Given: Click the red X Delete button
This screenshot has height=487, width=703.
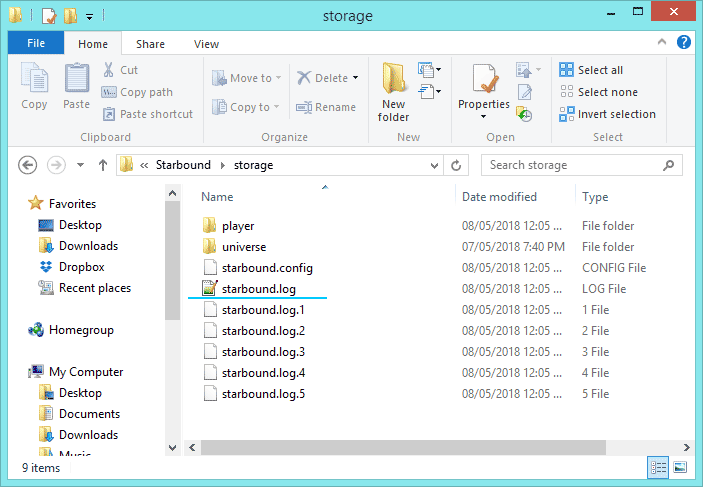Looking at the screenshot, I should click(322, 78).
